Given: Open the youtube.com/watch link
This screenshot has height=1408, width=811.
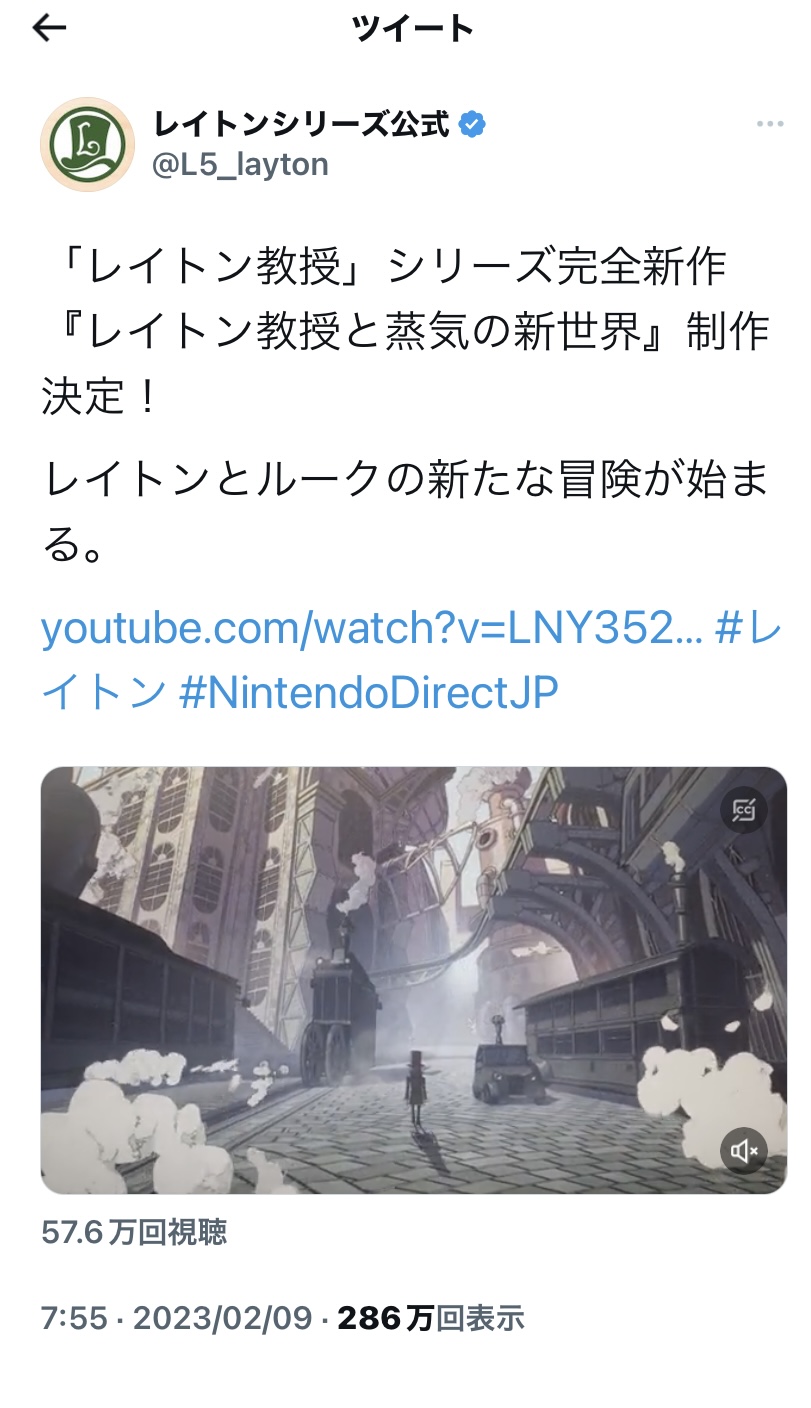Looking at the screenshot, I should [x=373, y=630].
